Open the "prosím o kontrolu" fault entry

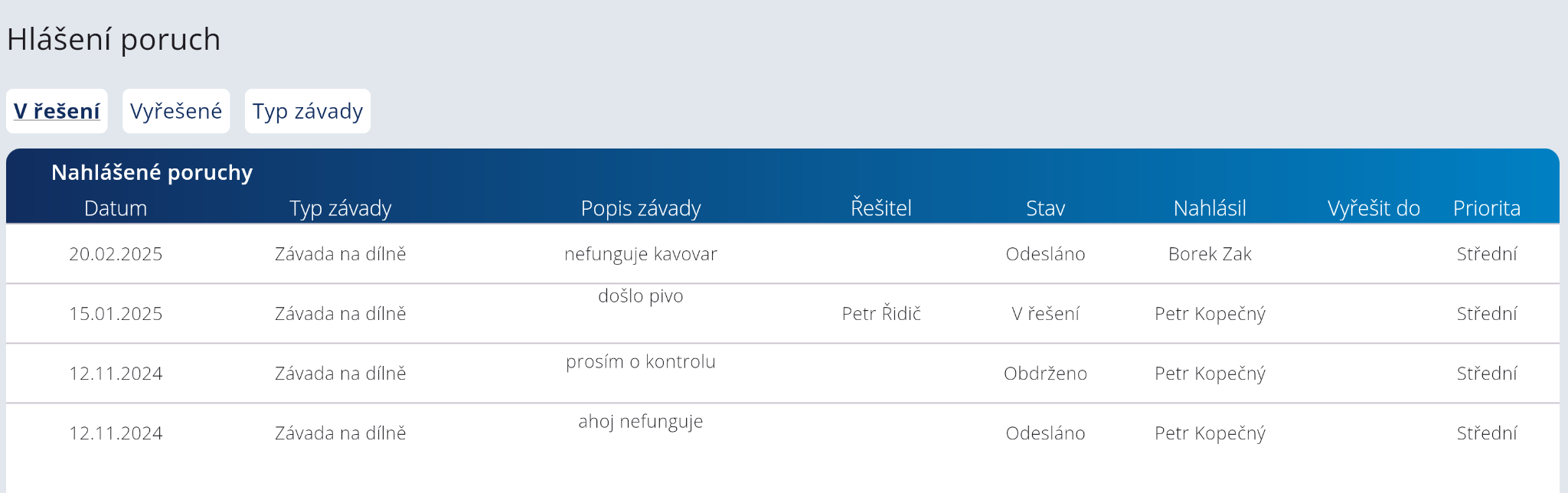[641, 362]
